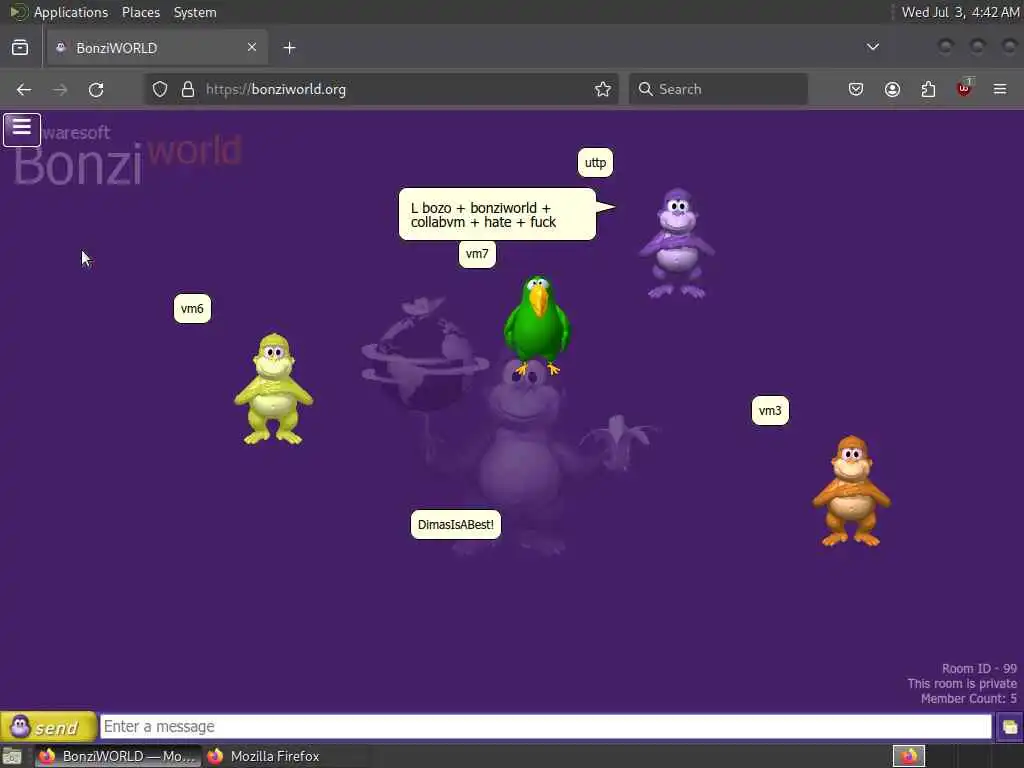Click This room is private text
1024x768 pixels.
tap(961, 684)
